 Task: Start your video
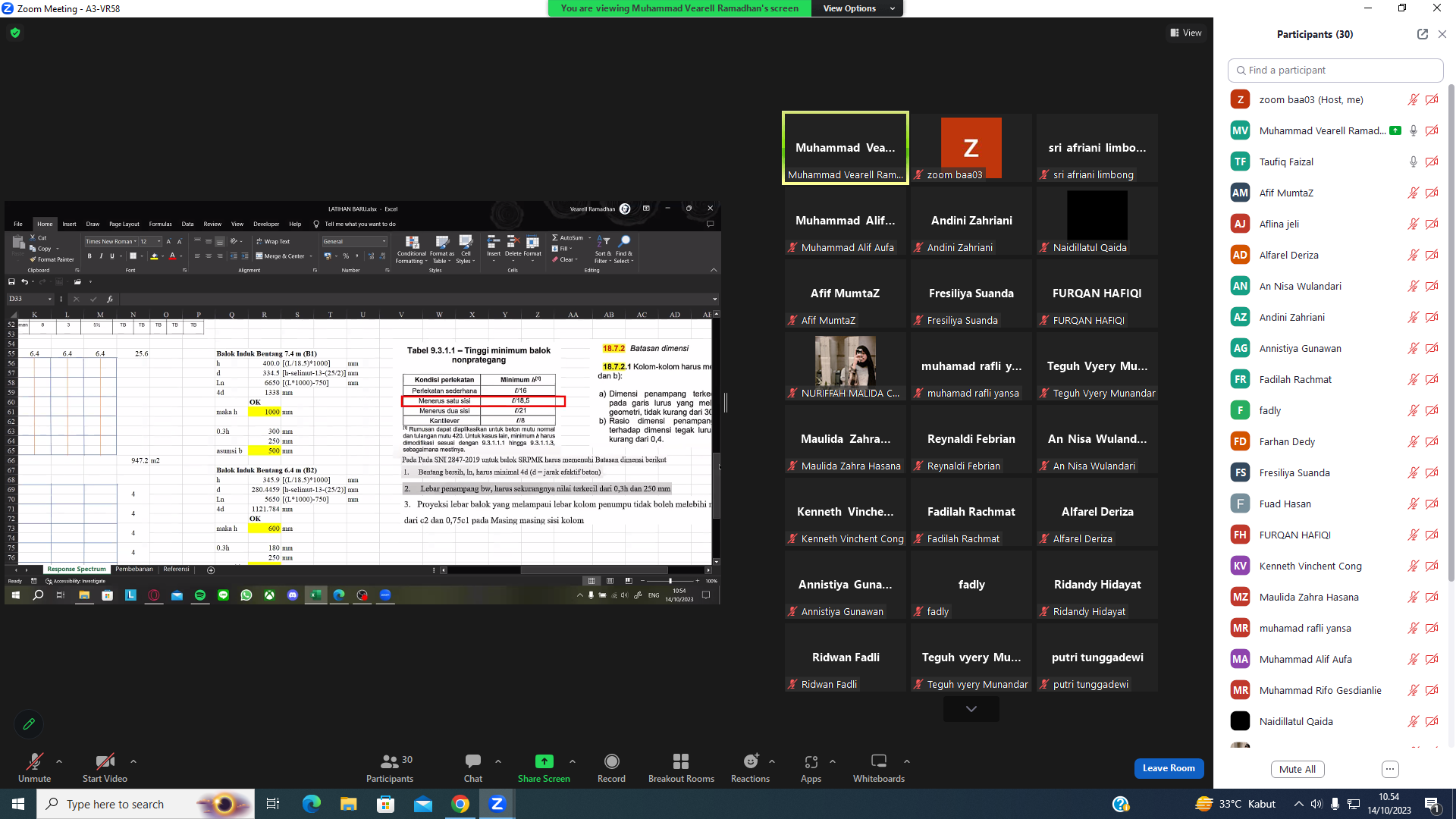tap(105, 767)
